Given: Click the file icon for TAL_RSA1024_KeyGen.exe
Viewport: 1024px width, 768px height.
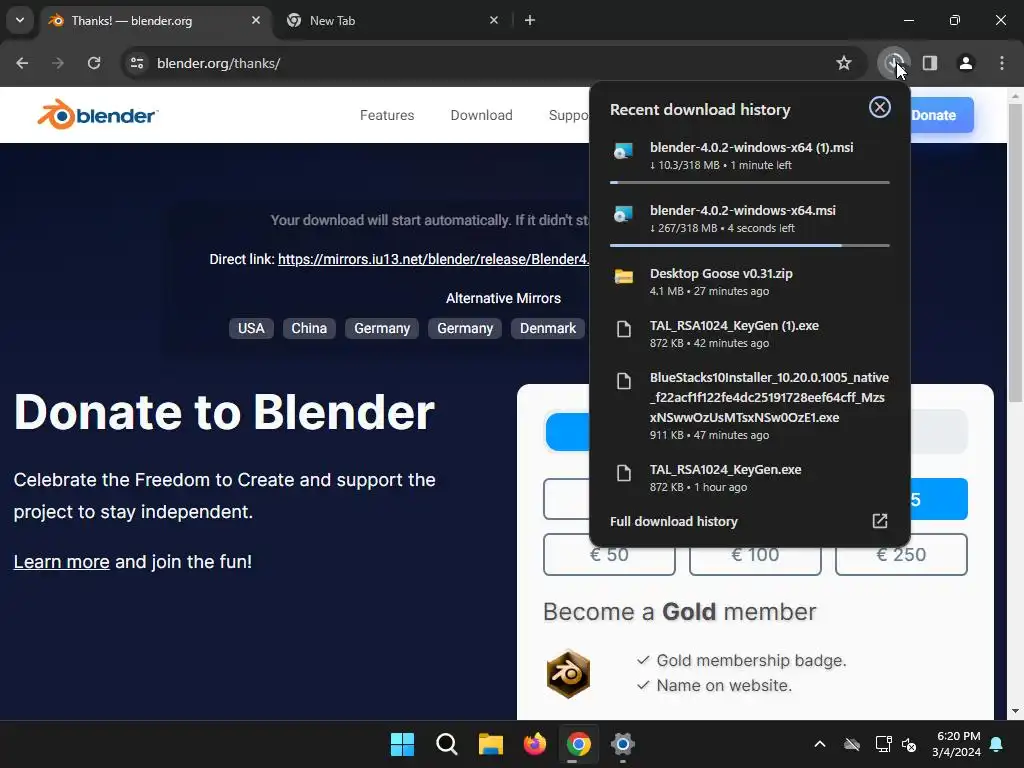Looking at the screenshot, I should [x=624, y=473].
